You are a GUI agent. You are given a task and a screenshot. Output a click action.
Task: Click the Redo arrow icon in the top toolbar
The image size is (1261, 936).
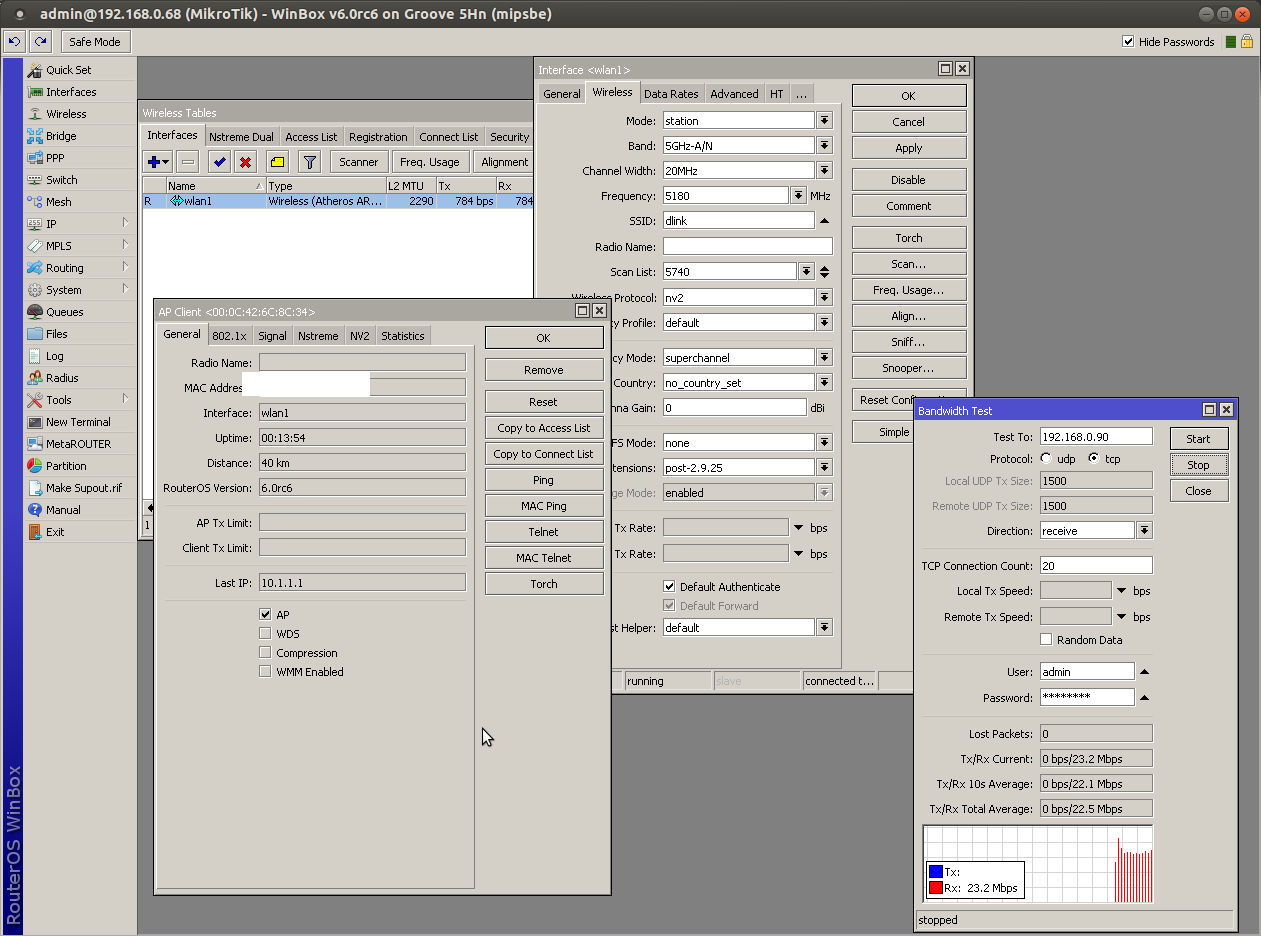(40, 42)
